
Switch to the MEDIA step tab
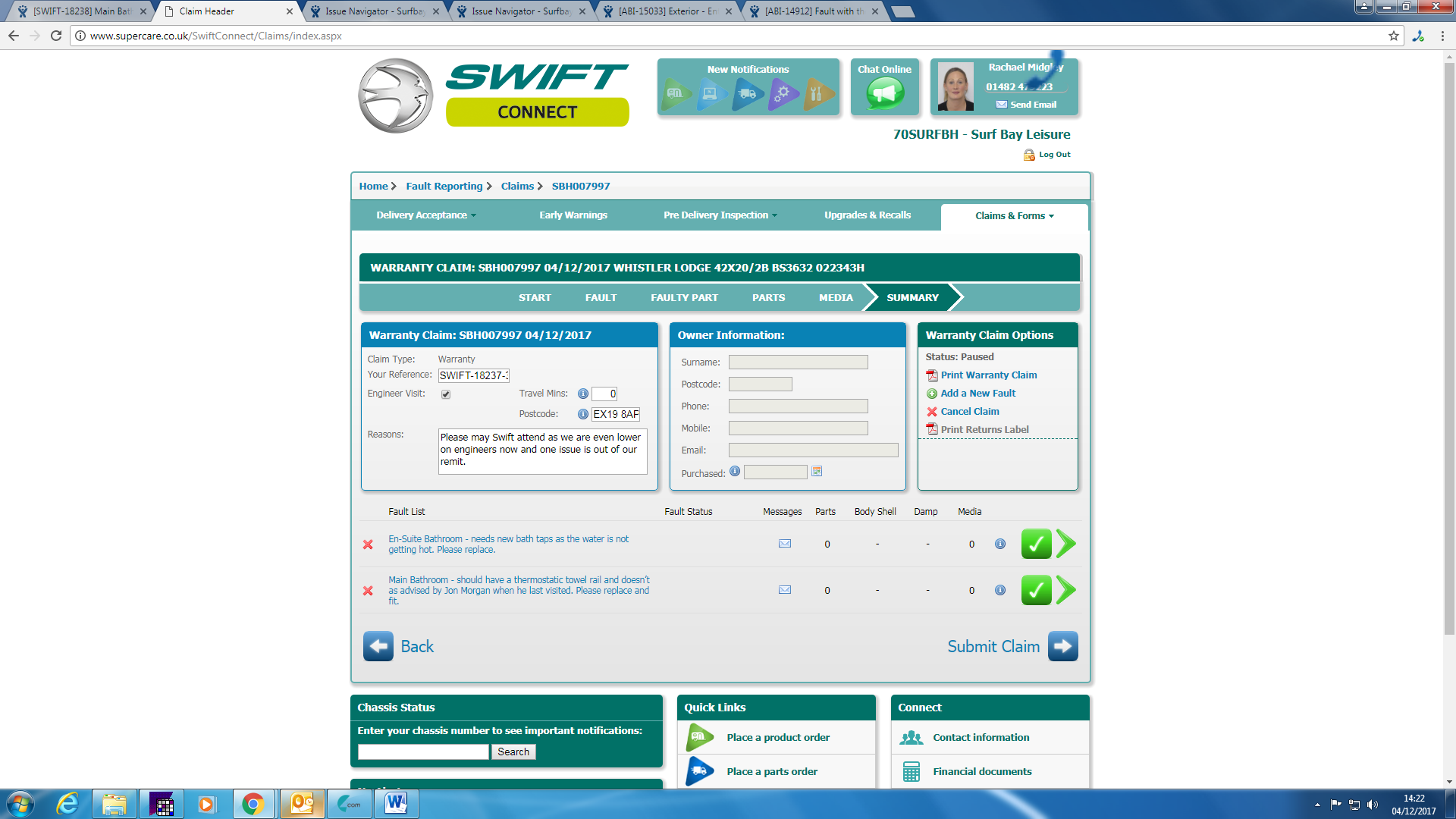pyautogui.click(x=836, y=298)
